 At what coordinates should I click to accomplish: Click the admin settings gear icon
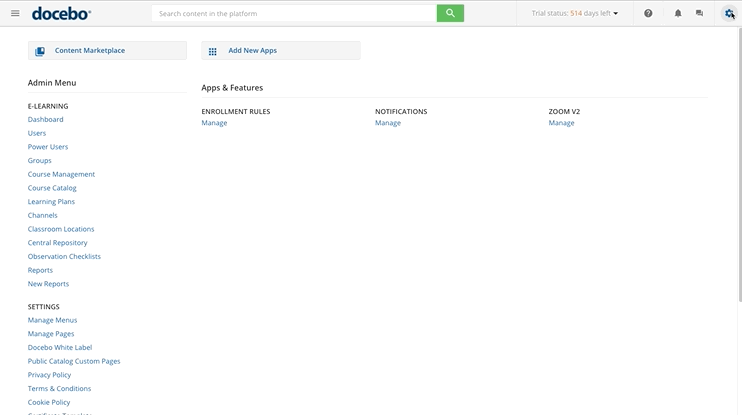pos(728,13)
